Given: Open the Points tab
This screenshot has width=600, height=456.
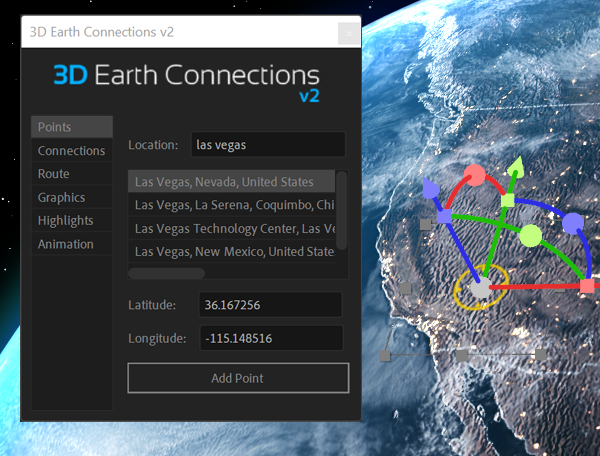Looking at the screenshot, I should pyautogui.click(x=72, y=127).
